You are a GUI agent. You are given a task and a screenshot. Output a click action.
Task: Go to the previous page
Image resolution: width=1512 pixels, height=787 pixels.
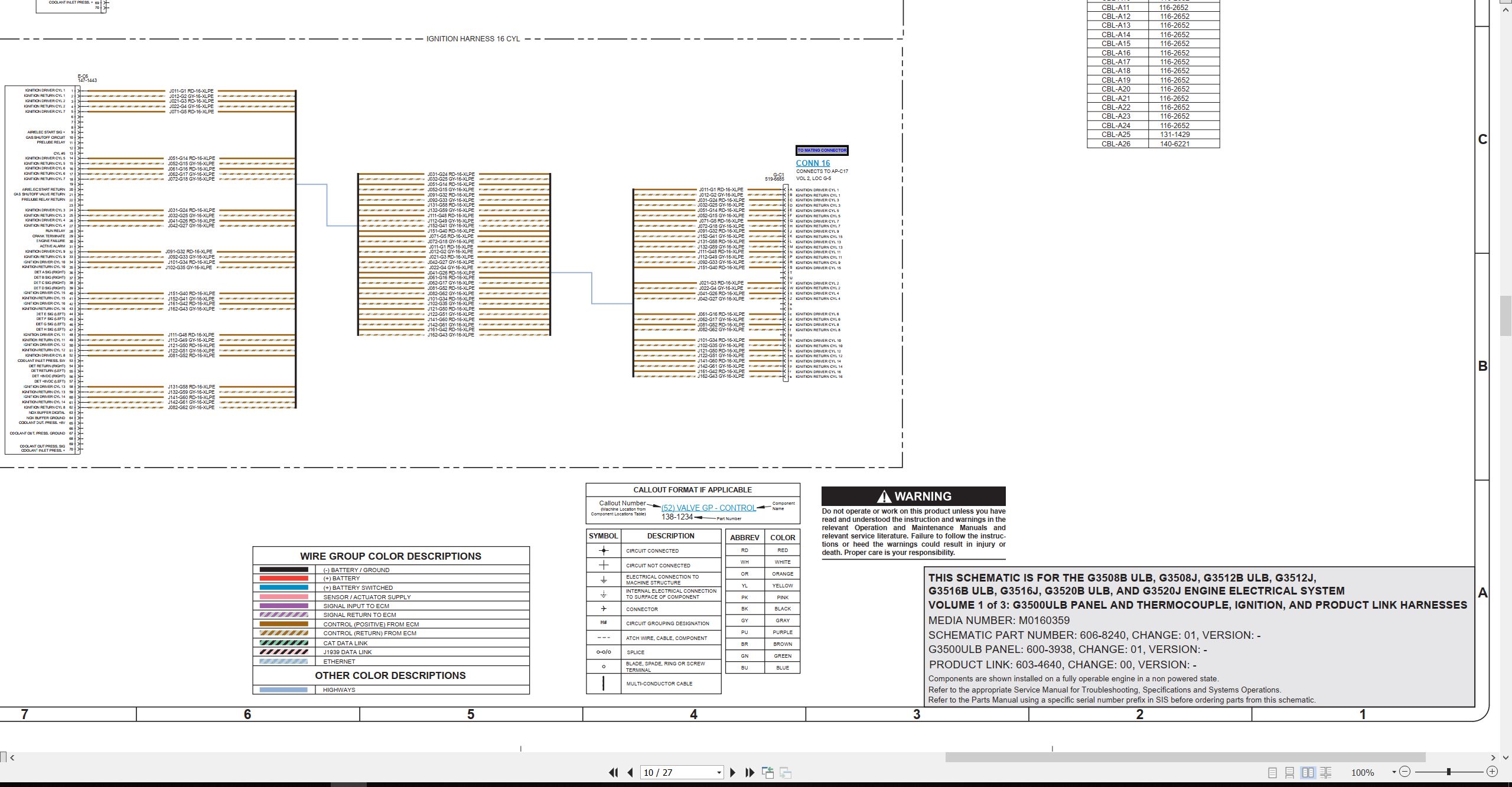630,772
